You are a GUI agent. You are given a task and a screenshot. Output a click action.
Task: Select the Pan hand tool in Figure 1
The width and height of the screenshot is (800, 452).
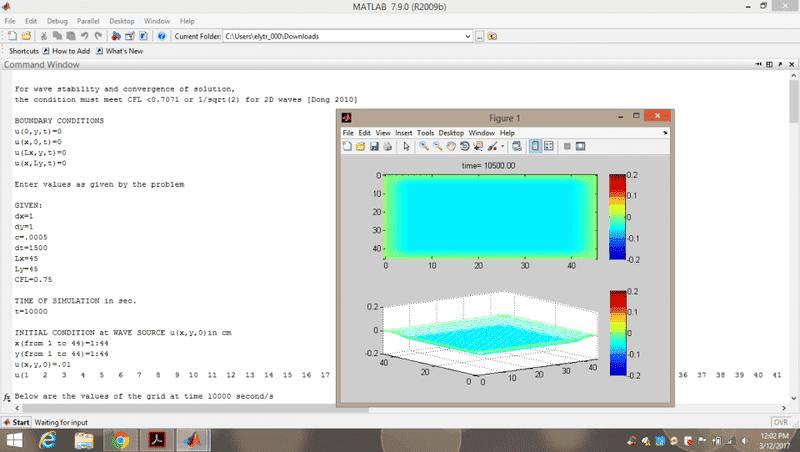pos(451,146)
